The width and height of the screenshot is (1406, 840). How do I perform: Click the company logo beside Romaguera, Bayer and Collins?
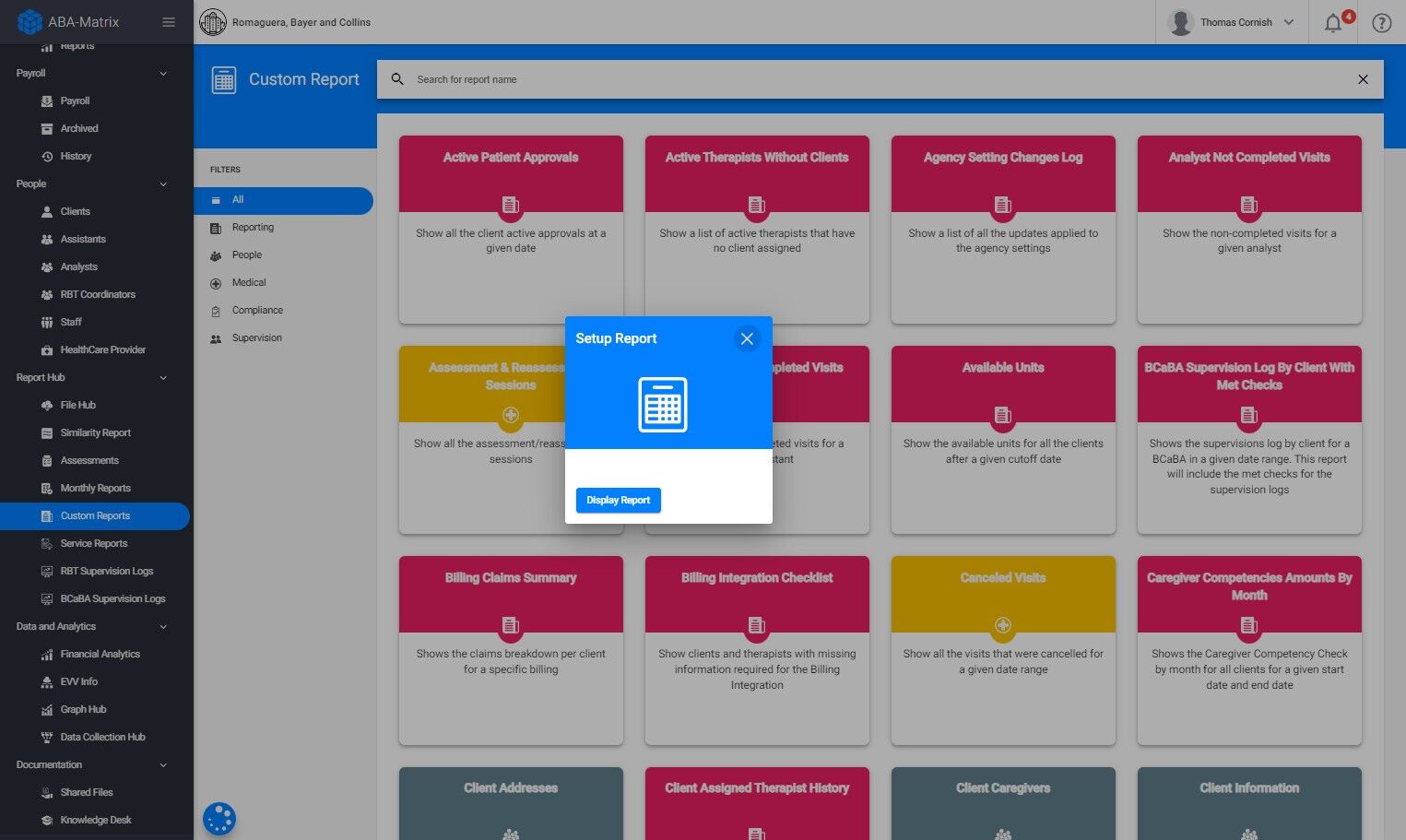(x=213, y=22)
